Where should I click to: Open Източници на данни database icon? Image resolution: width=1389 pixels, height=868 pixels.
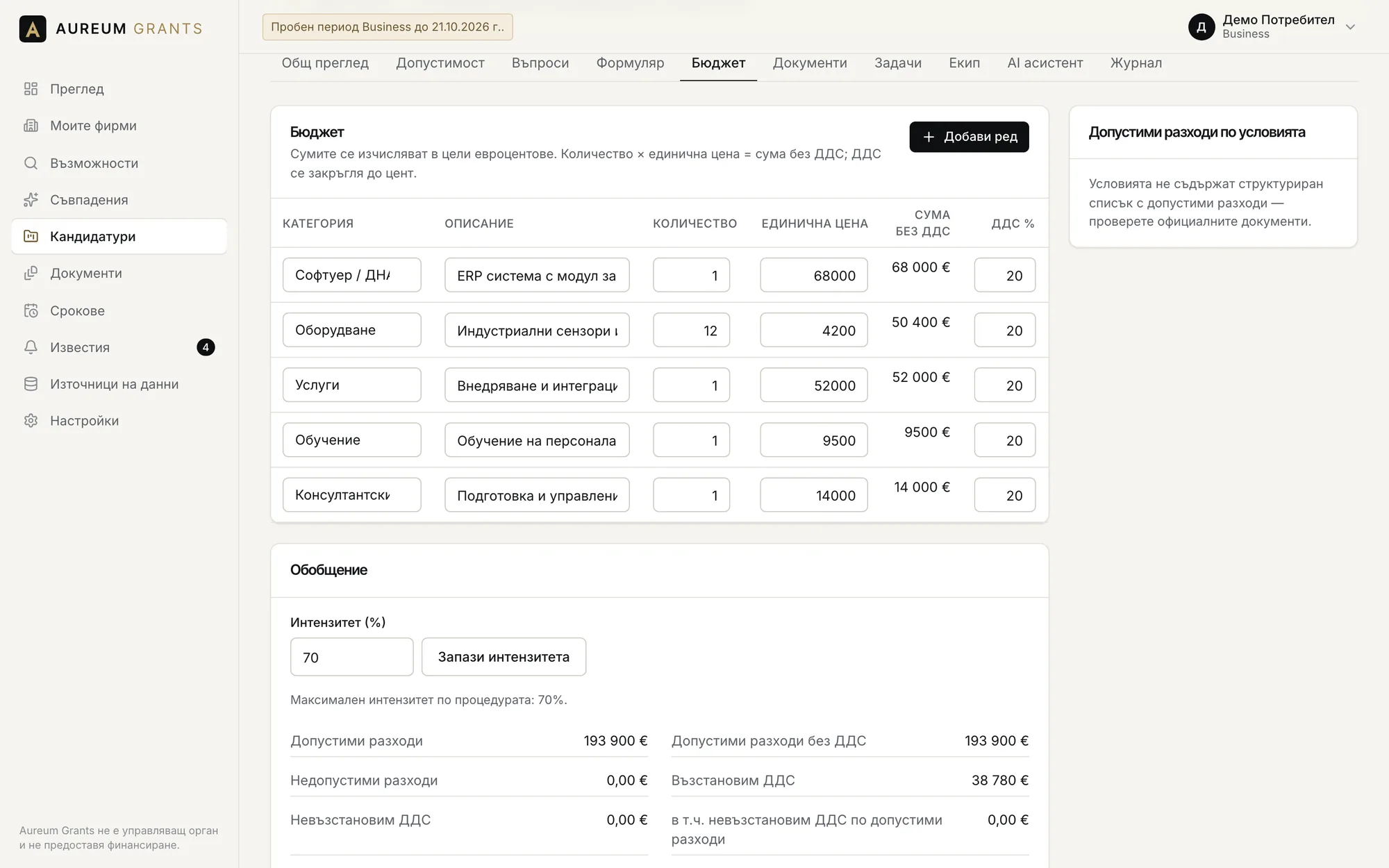pos(31,384)
